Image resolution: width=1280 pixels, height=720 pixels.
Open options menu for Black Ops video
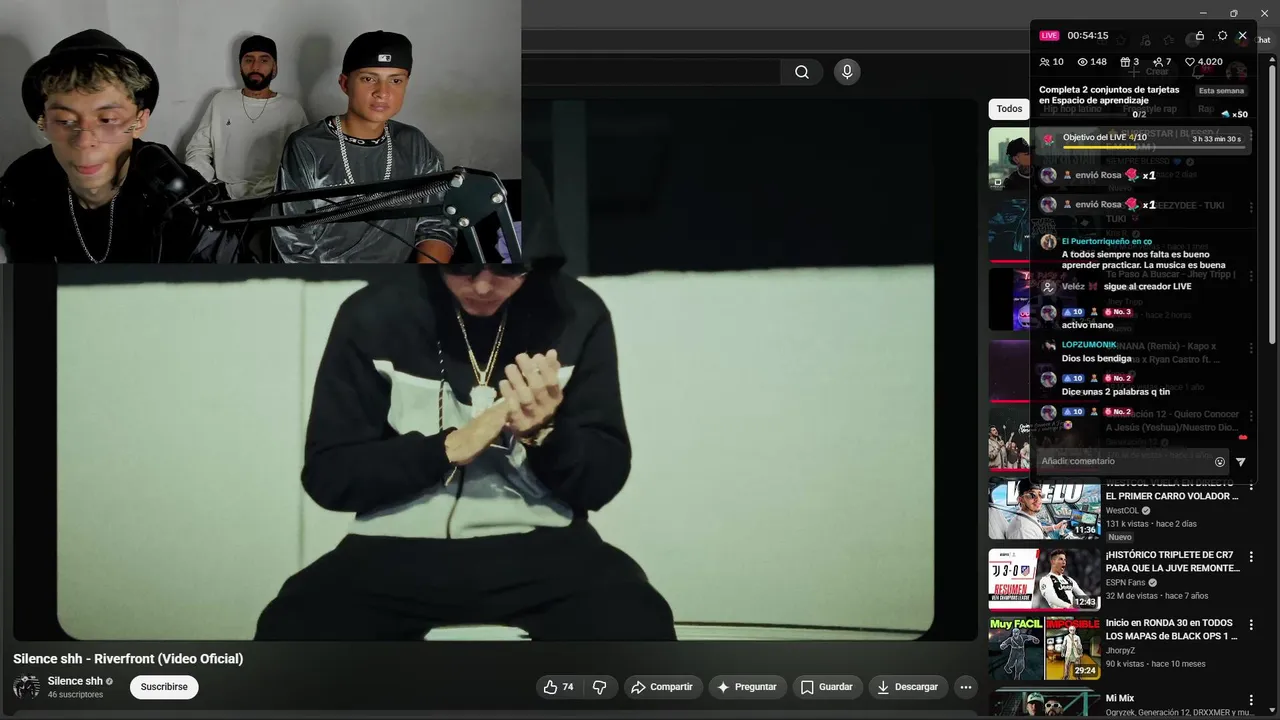[x=1250, y=625]
